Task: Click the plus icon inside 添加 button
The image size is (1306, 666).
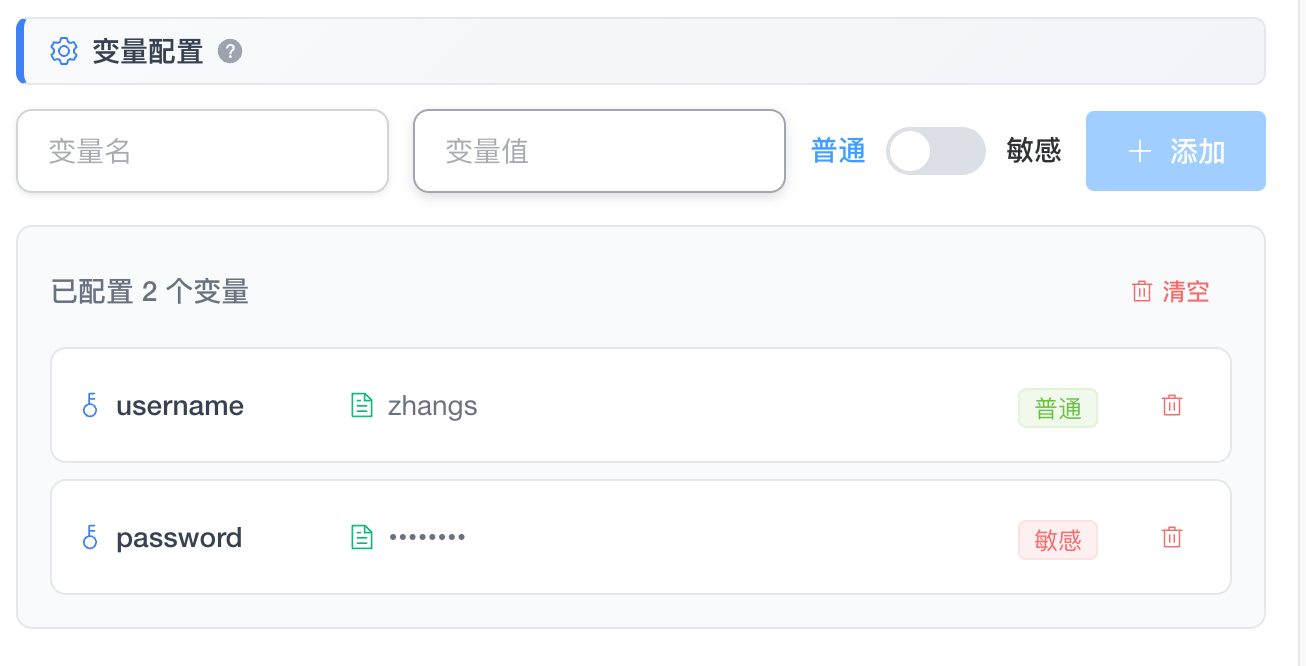Action: 1139,151
